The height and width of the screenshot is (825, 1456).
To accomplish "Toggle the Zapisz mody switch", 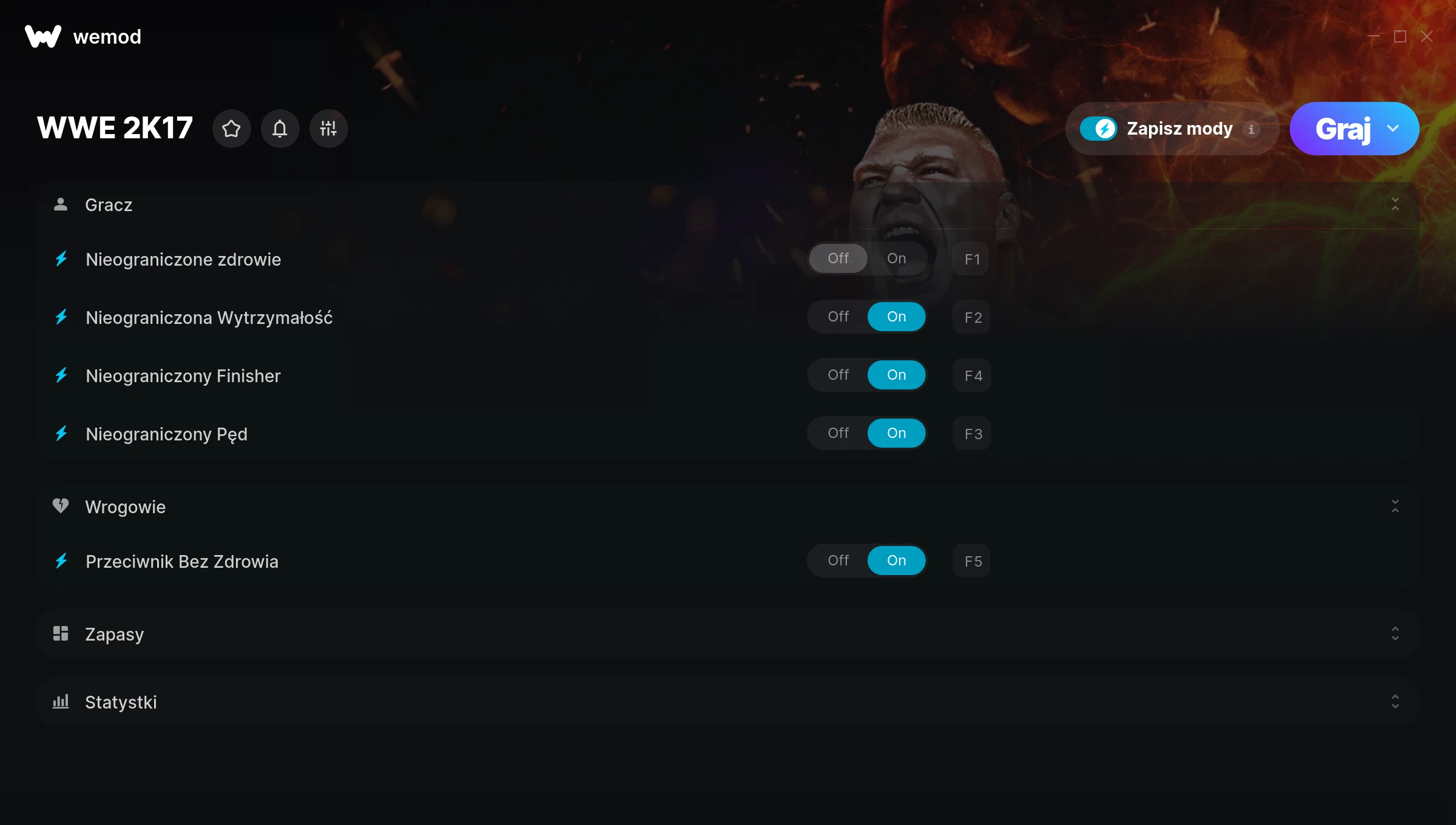I will tap(1098, 129).
